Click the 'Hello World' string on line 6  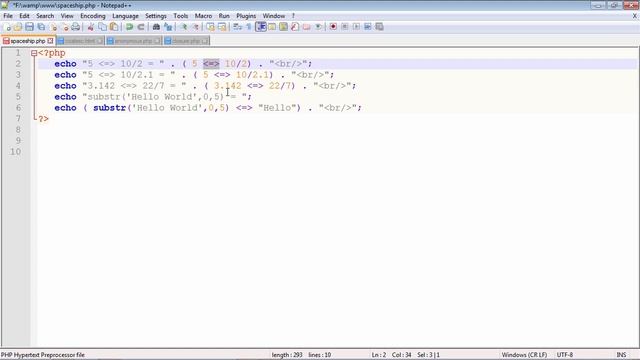click(x=167, y=108)
